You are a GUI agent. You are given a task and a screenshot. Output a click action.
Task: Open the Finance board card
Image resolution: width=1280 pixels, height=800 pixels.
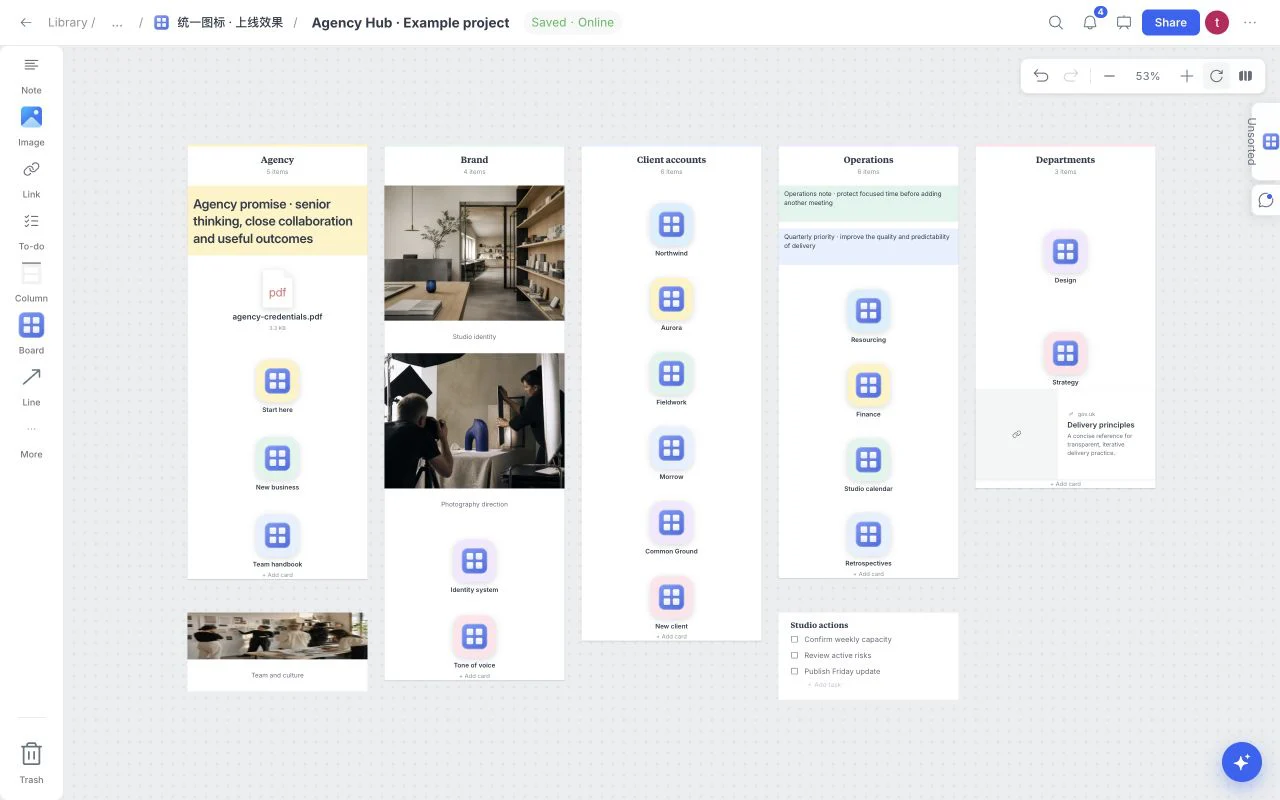click(868, 390)
